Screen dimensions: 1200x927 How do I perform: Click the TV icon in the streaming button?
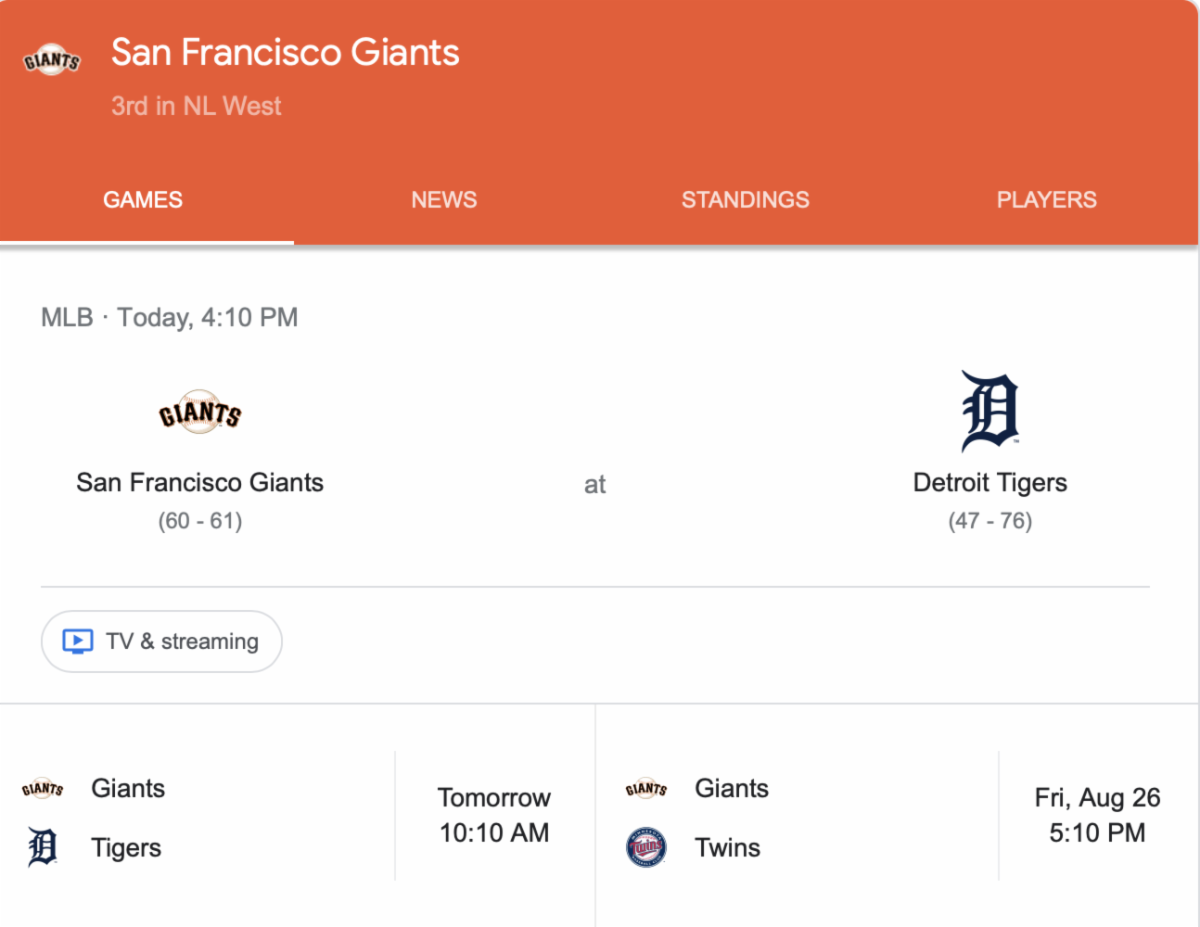[x=77, y=641]
